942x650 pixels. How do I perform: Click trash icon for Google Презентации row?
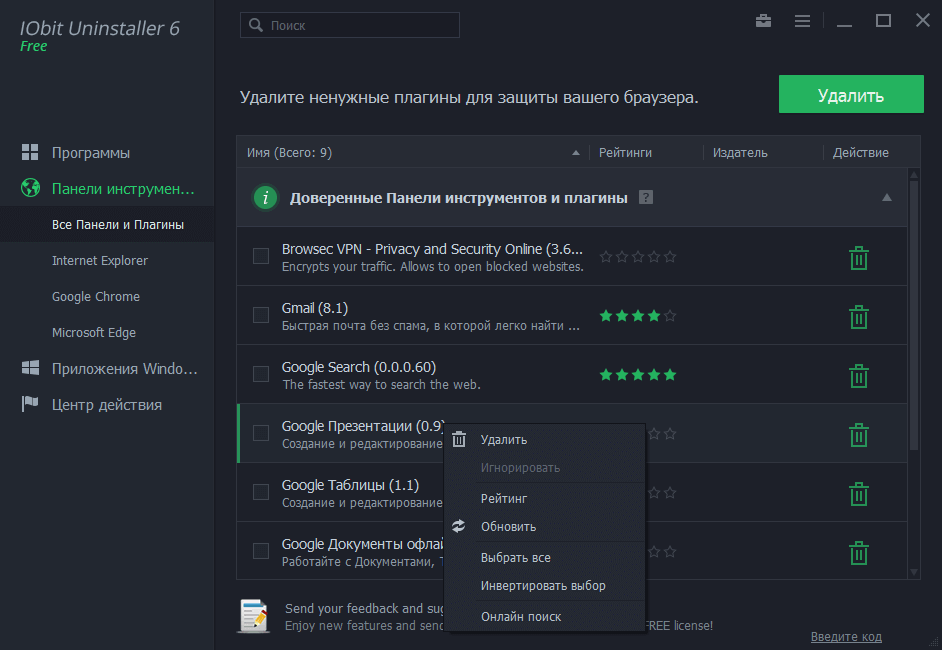pyautogui.click(x=858, y=434)
